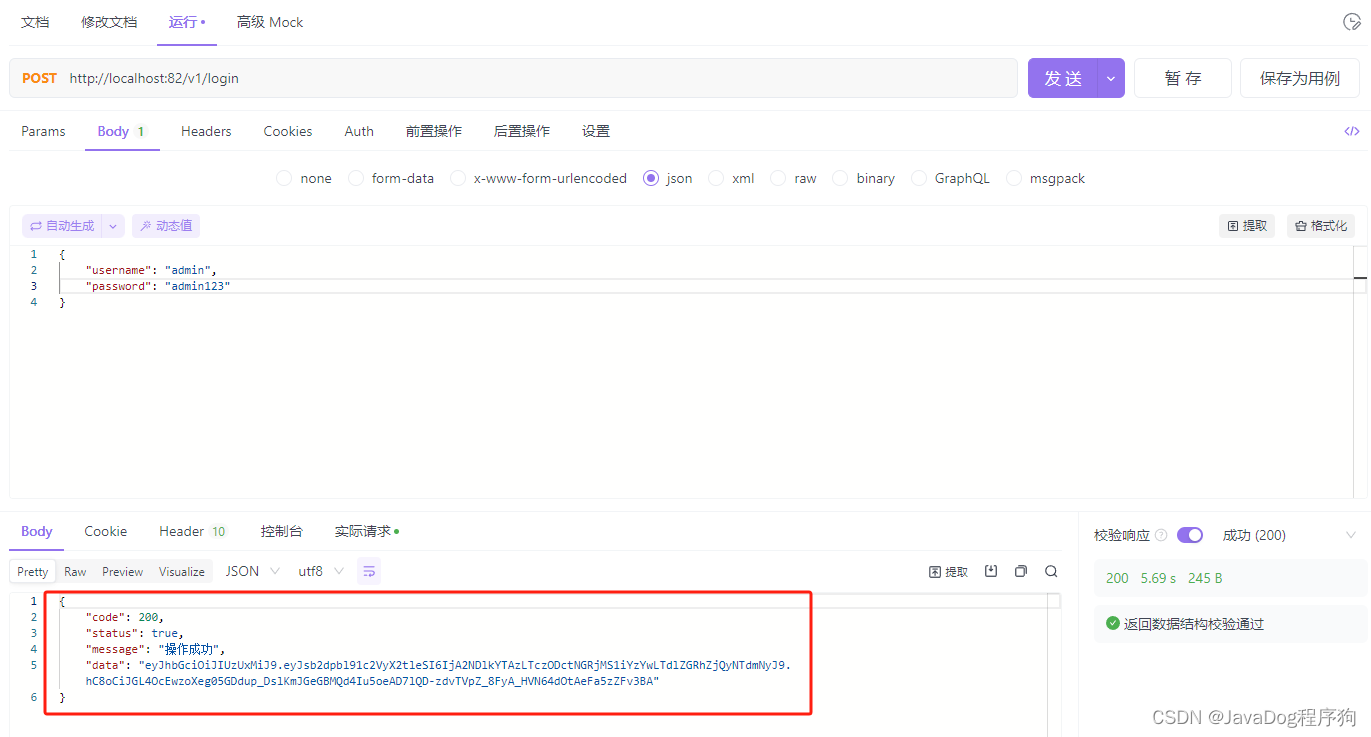Screen dimensions: 1371x737
Task: Open the utf8 encoding dropdown
Action: [x=321, y=571]
